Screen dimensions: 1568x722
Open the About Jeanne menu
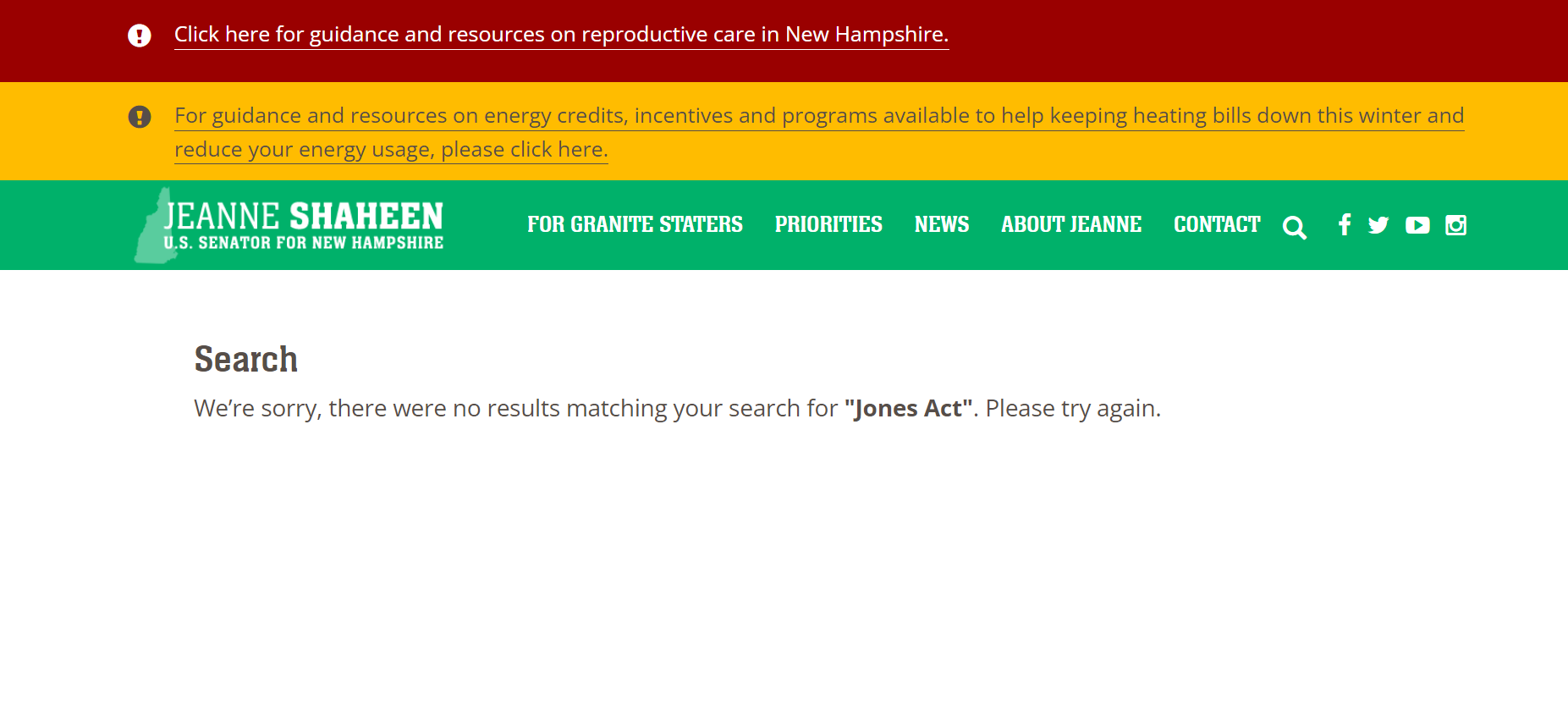pos(1071,225)
